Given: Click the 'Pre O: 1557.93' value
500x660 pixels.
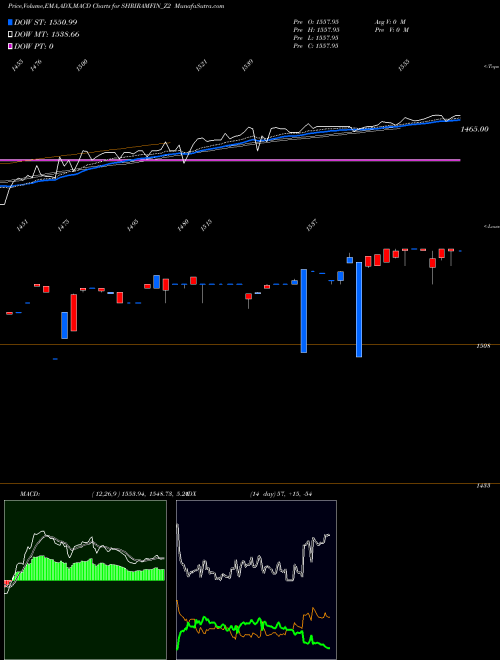Looking at the screenshot, I should tap(316, 21).
